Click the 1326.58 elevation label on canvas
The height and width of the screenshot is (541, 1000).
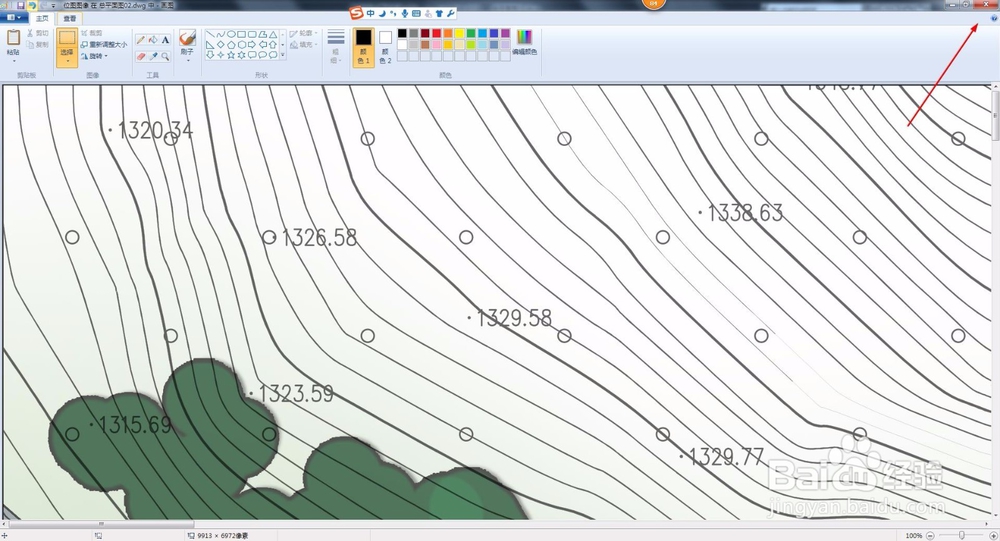319,238
